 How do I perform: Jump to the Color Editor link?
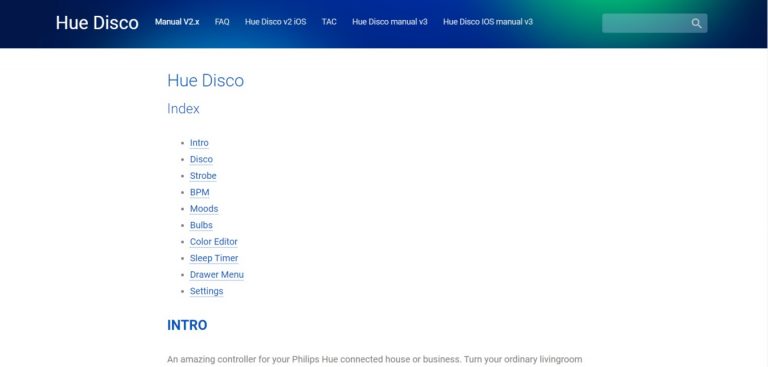point(214,242)
